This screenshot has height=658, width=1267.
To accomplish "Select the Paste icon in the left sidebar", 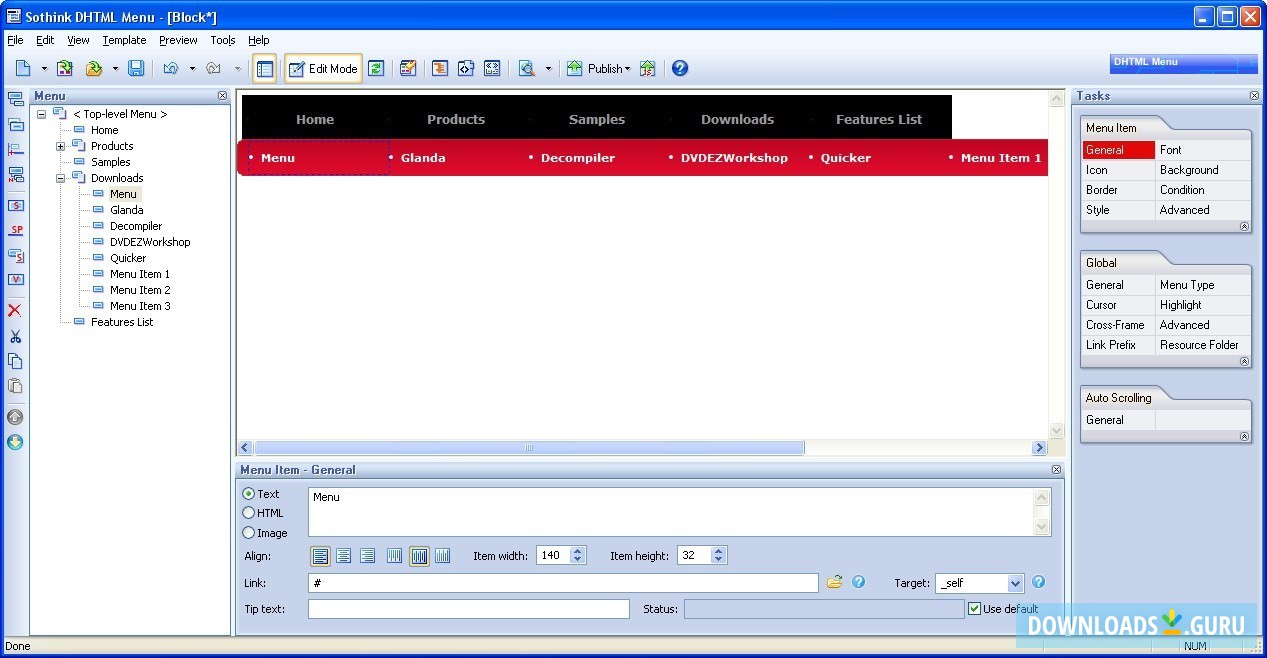I will 15,386.
